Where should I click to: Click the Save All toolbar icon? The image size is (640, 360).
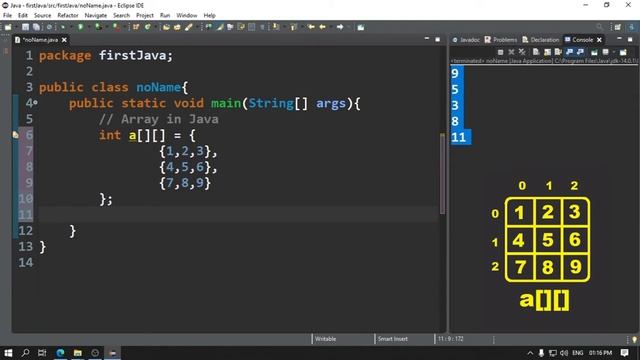pos(36,27)
